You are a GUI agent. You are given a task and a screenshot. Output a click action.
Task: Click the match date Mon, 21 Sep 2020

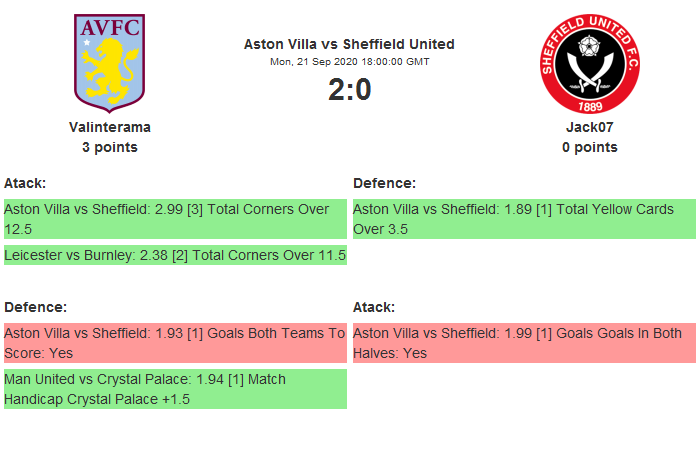[349, 62]
